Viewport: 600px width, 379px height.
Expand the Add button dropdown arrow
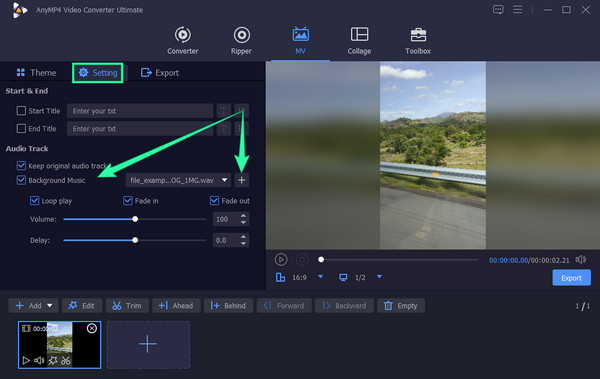click(x=50, y=305)
